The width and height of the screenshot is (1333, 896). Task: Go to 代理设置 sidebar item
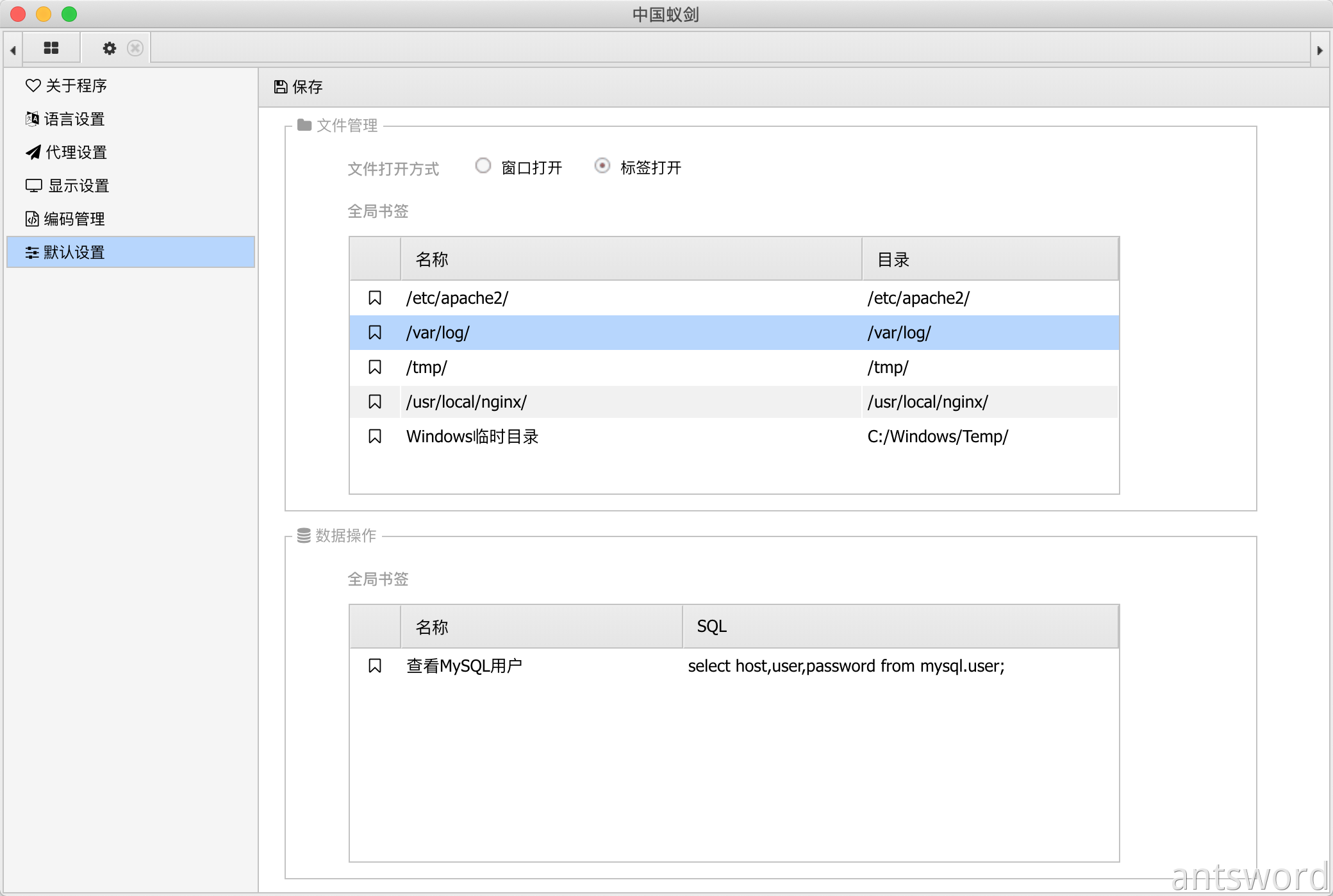(x=76, y=152)
